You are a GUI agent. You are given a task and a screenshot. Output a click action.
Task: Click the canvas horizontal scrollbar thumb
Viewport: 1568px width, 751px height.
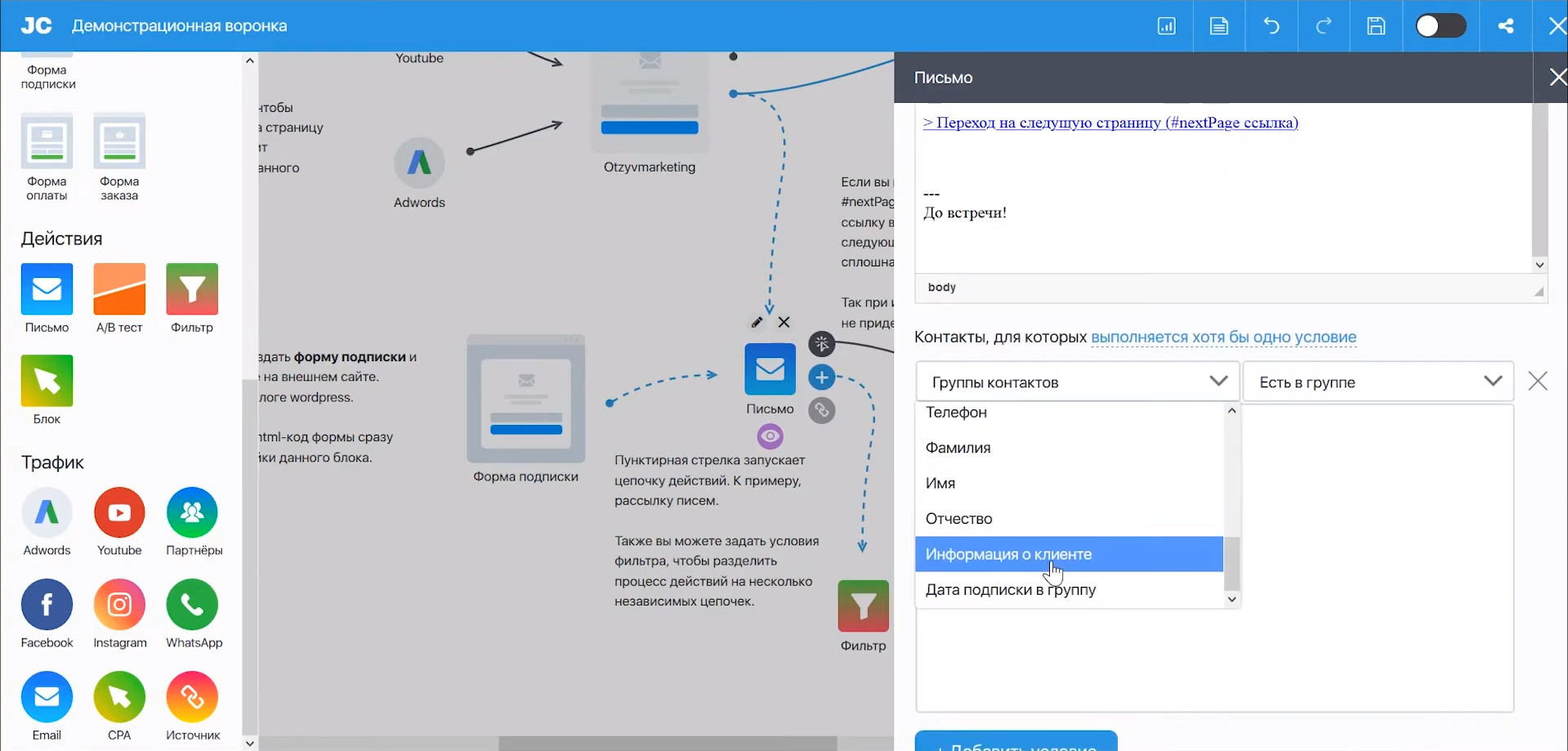[668, 744]
